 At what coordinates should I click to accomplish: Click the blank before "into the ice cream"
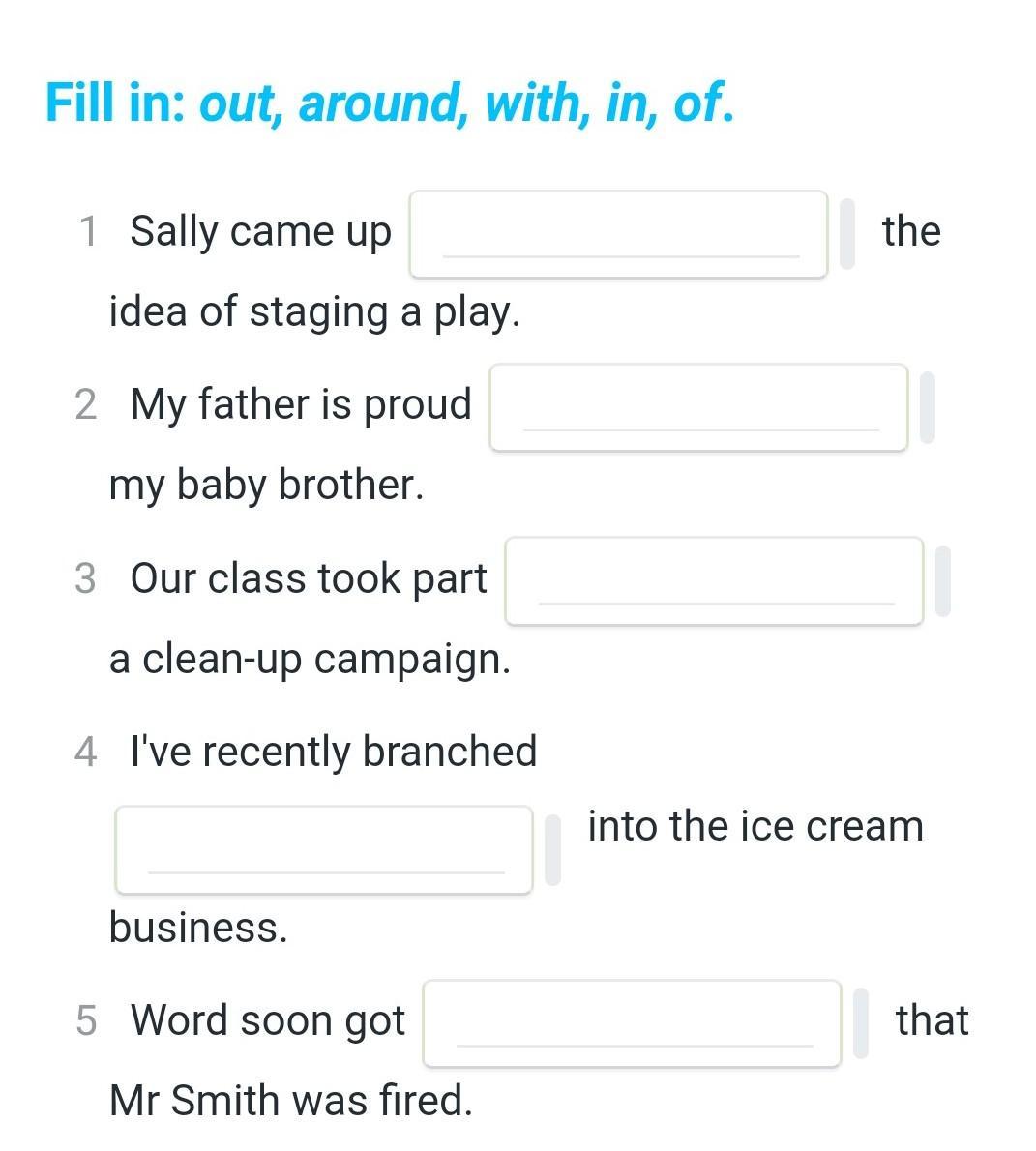pos(324,850)
